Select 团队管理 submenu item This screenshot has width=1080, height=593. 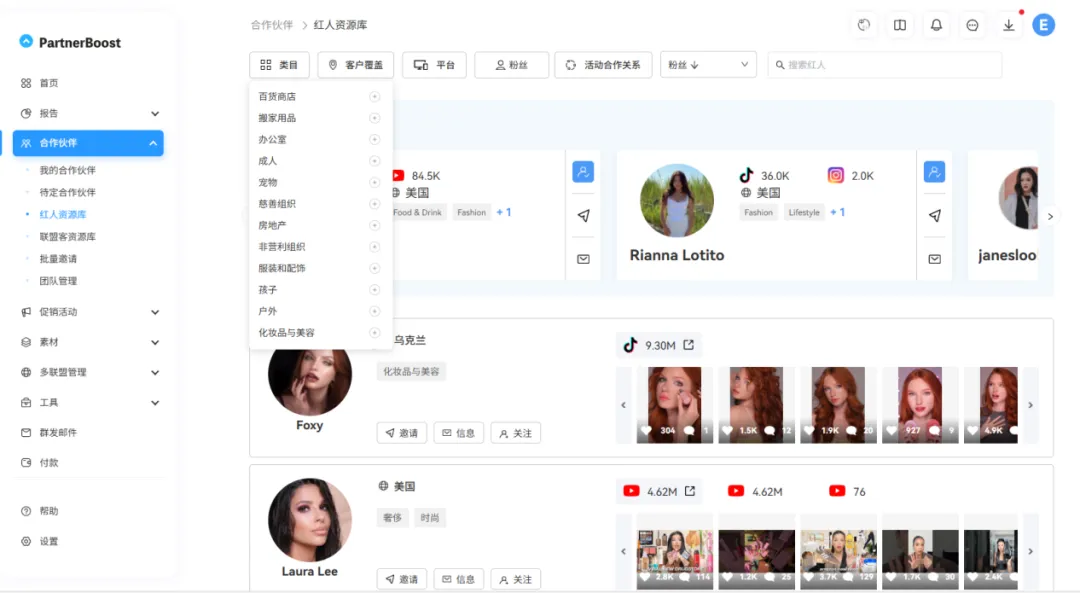click(x=58, y=281)
